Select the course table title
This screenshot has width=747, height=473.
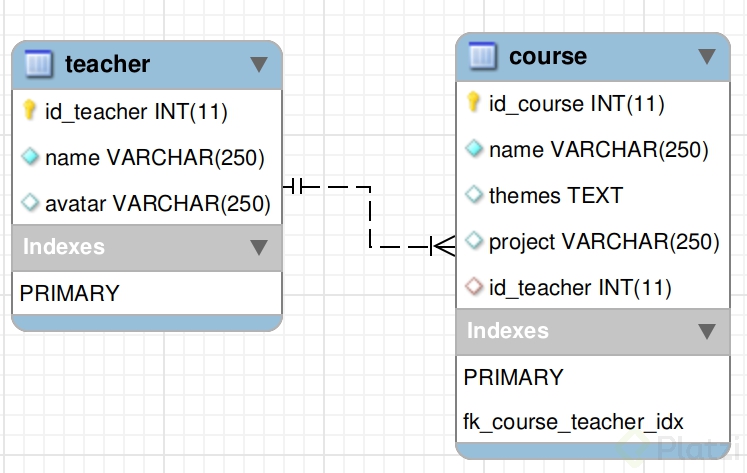pos(548,57)
